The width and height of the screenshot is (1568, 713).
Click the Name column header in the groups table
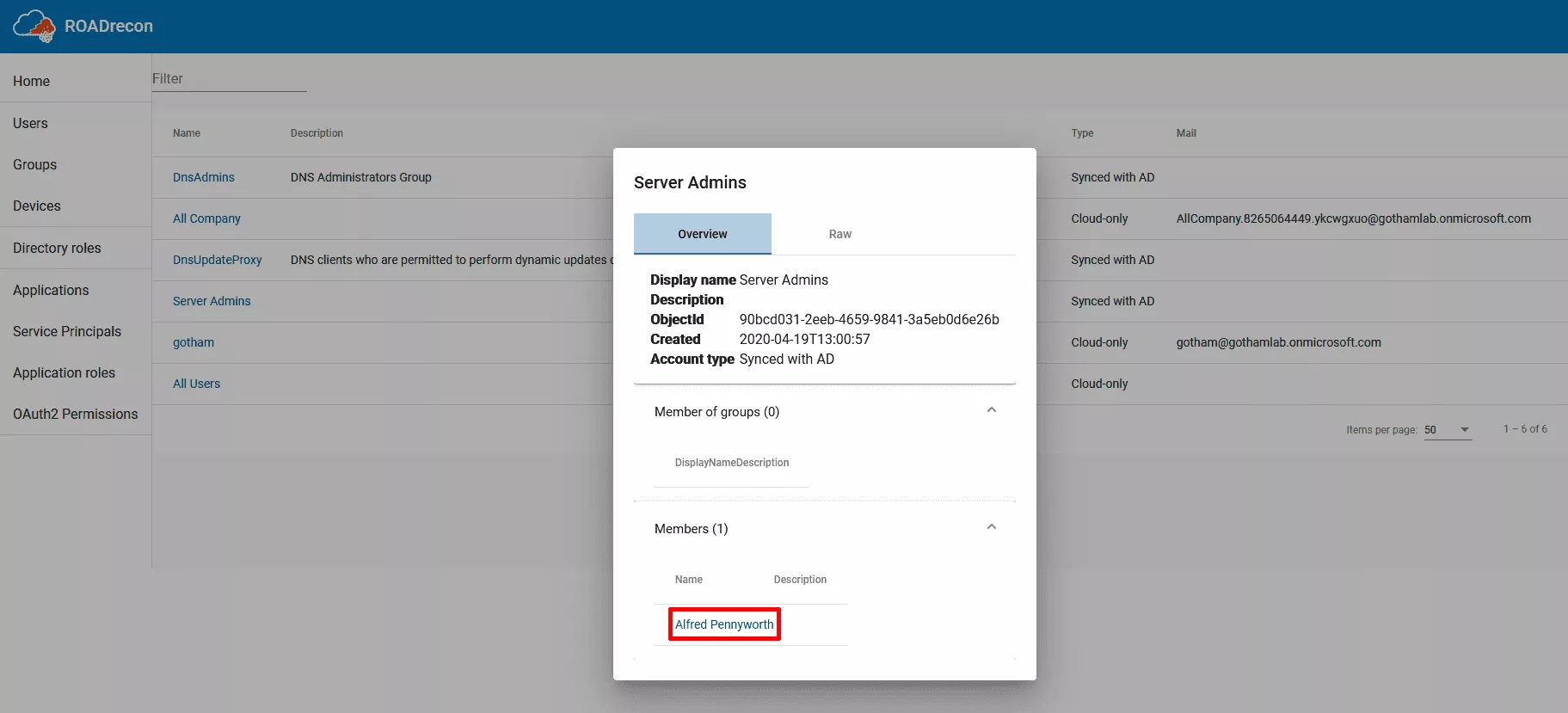(x=187, y=133)
